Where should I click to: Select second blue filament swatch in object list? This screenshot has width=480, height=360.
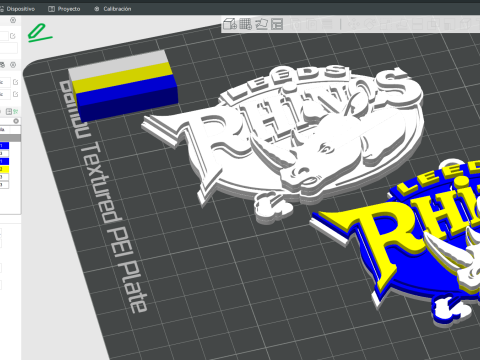click(x=4, y=161)
